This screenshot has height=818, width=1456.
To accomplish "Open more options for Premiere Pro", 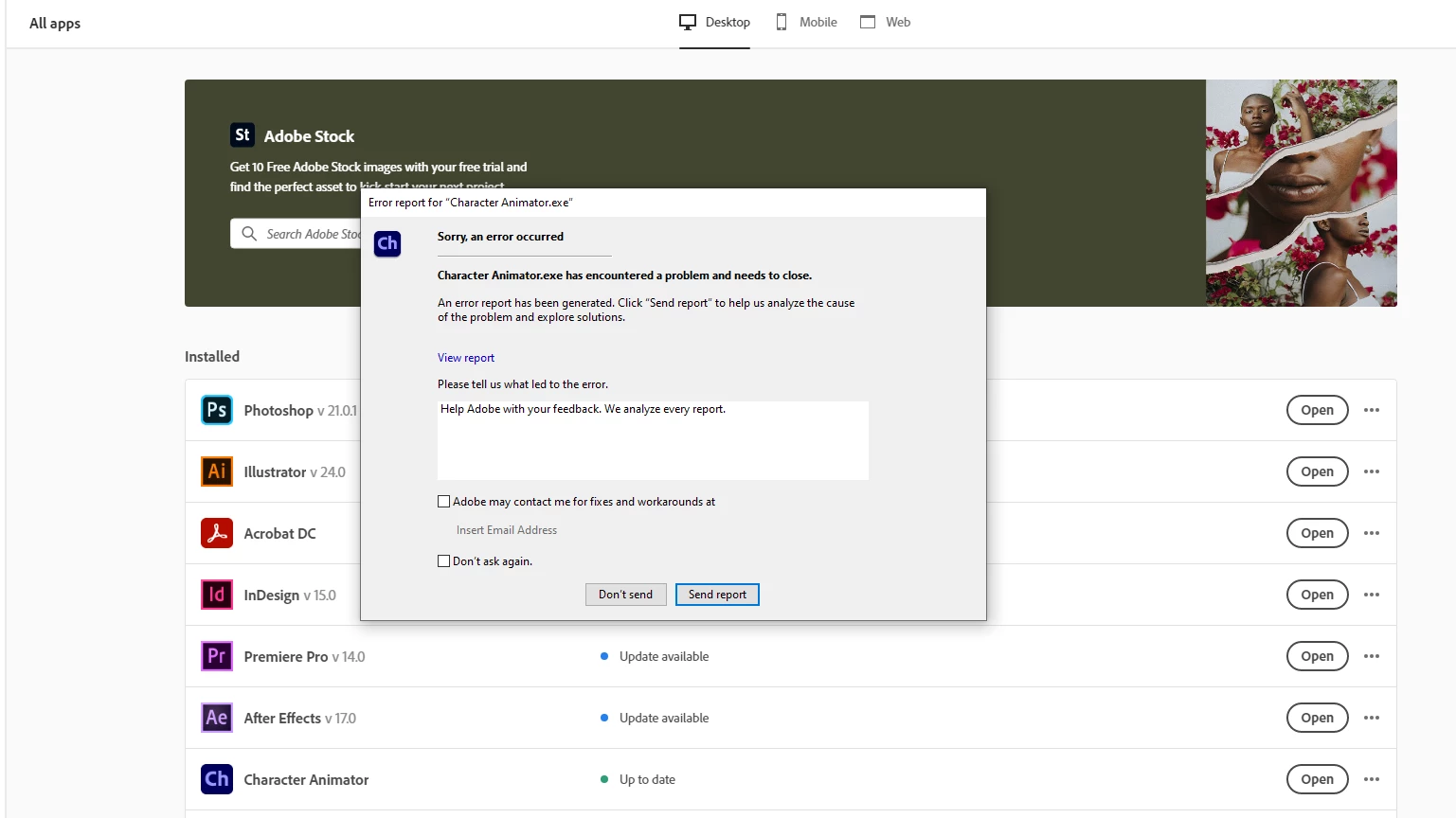I will tap(1372, 656).
